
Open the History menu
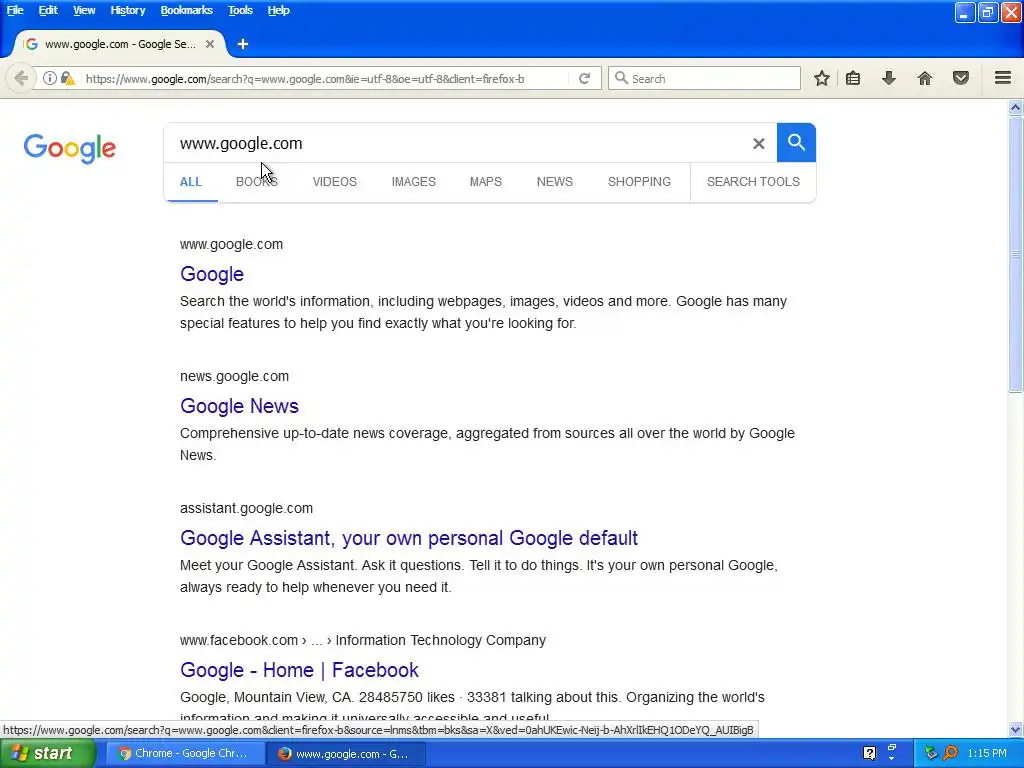click(x=127, y=10)
